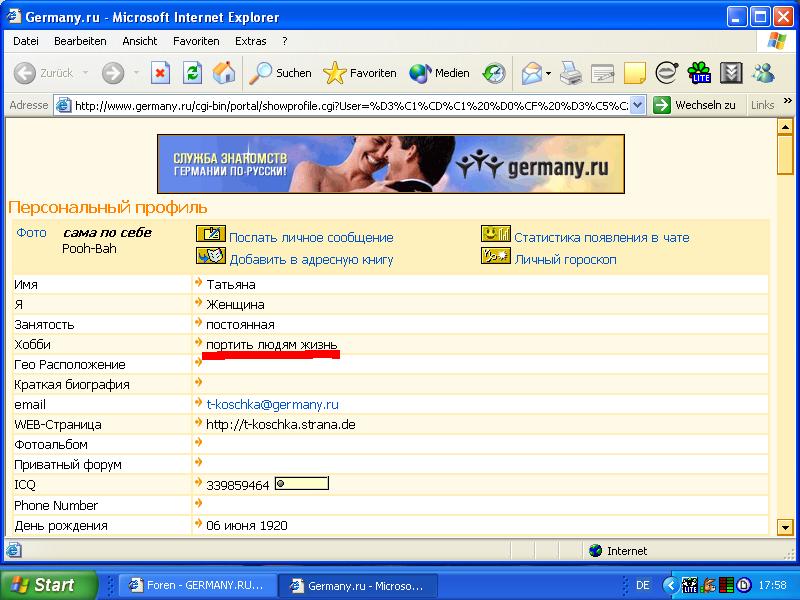
Task: Click the personal horoscope icon
Action: point(495,255)
